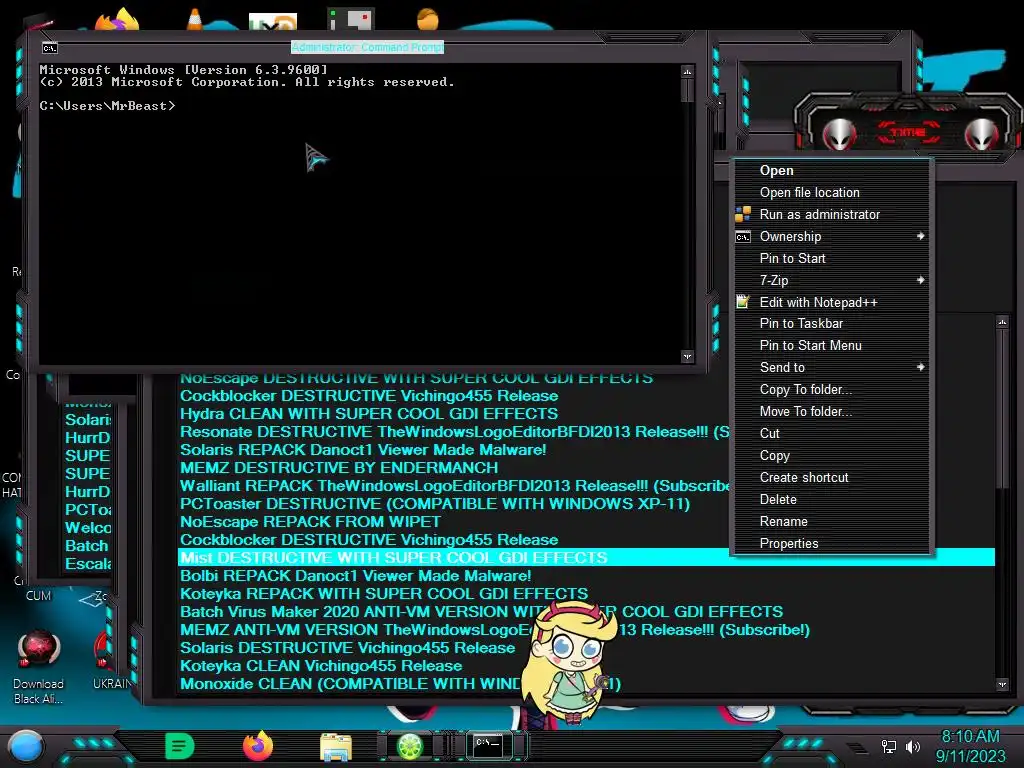
Task: Choose Copy from context menu
Action: 831,456
